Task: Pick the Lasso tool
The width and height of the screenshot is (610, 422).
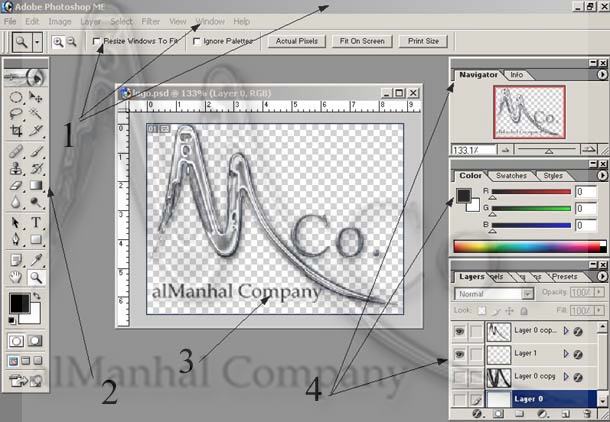Action: click(16, 114)
